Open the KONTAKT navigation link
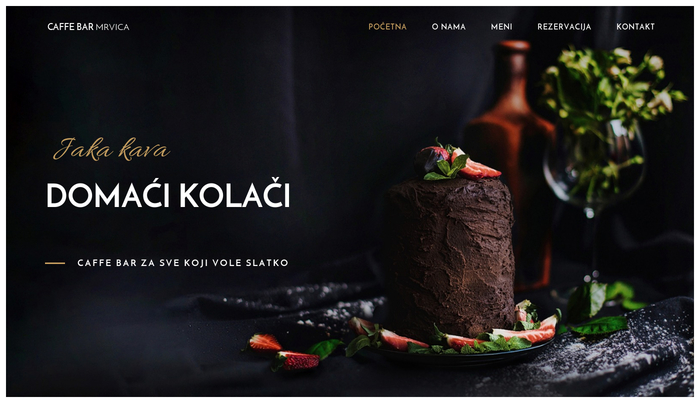The height and width of the screenshot is (400, 700). click(x=635, y=27)
